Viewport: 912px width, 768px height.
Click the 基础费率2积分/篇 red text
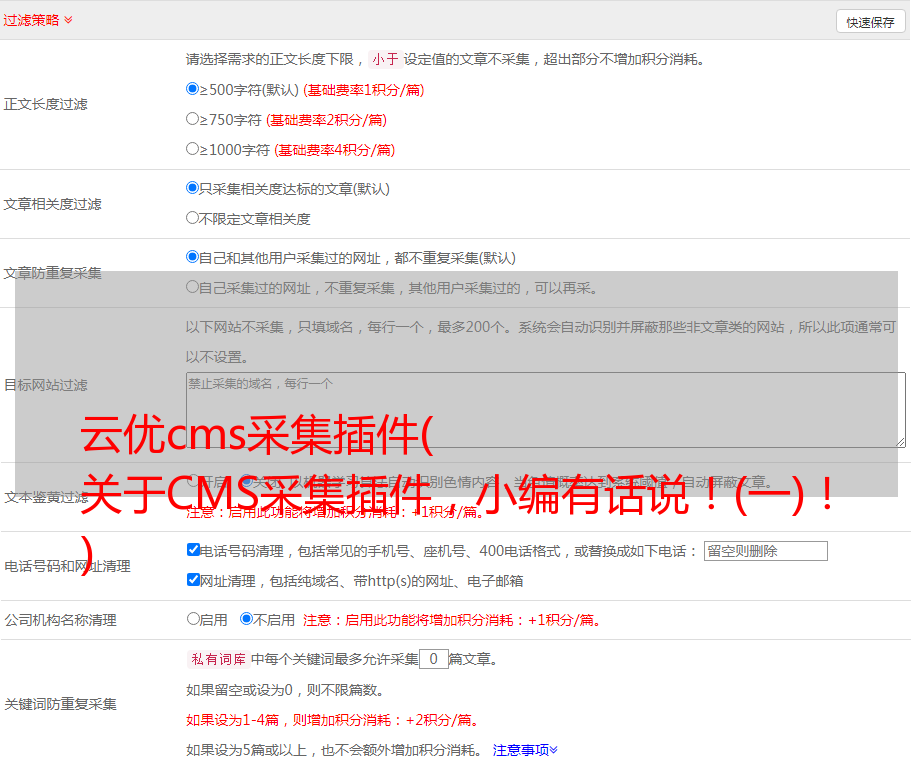point(326,120)
